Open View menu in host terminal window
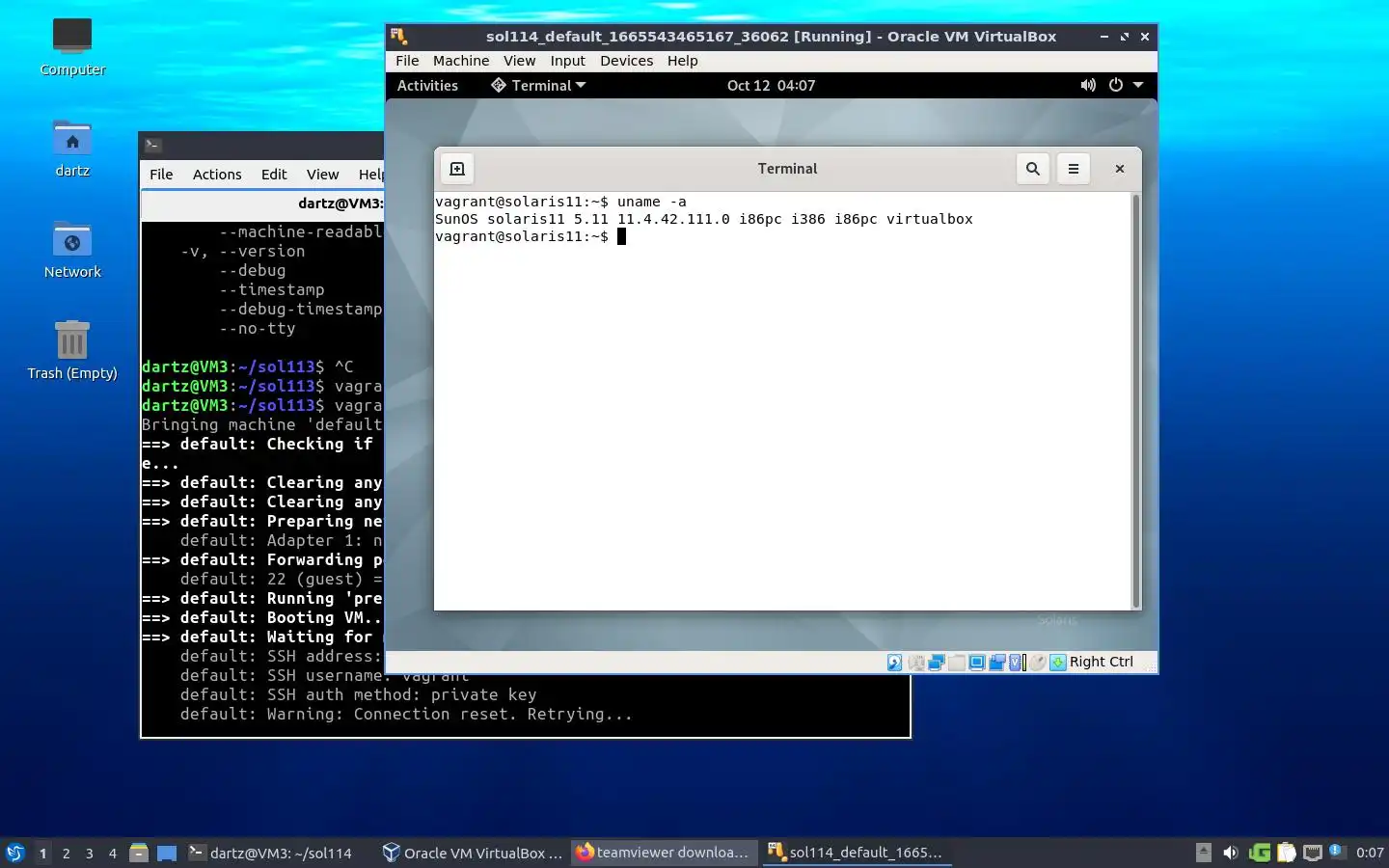 (322, 175)
